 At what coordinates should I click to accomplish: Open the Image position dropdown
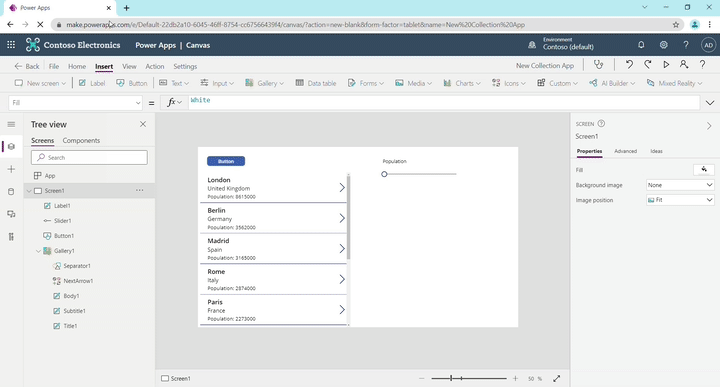(680, 200)
